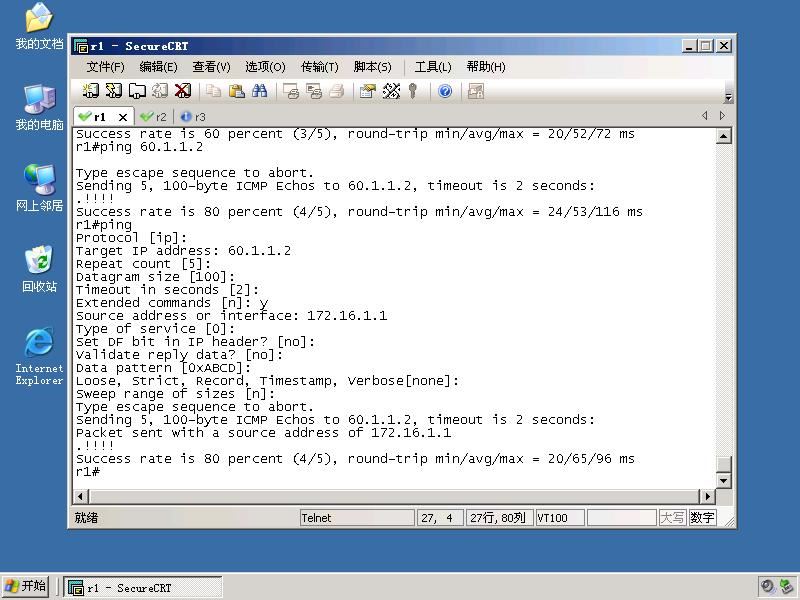Viewport: 800px width, 600px height.
Task: Expand toolbar options overflow arrow
Action: 729,97
